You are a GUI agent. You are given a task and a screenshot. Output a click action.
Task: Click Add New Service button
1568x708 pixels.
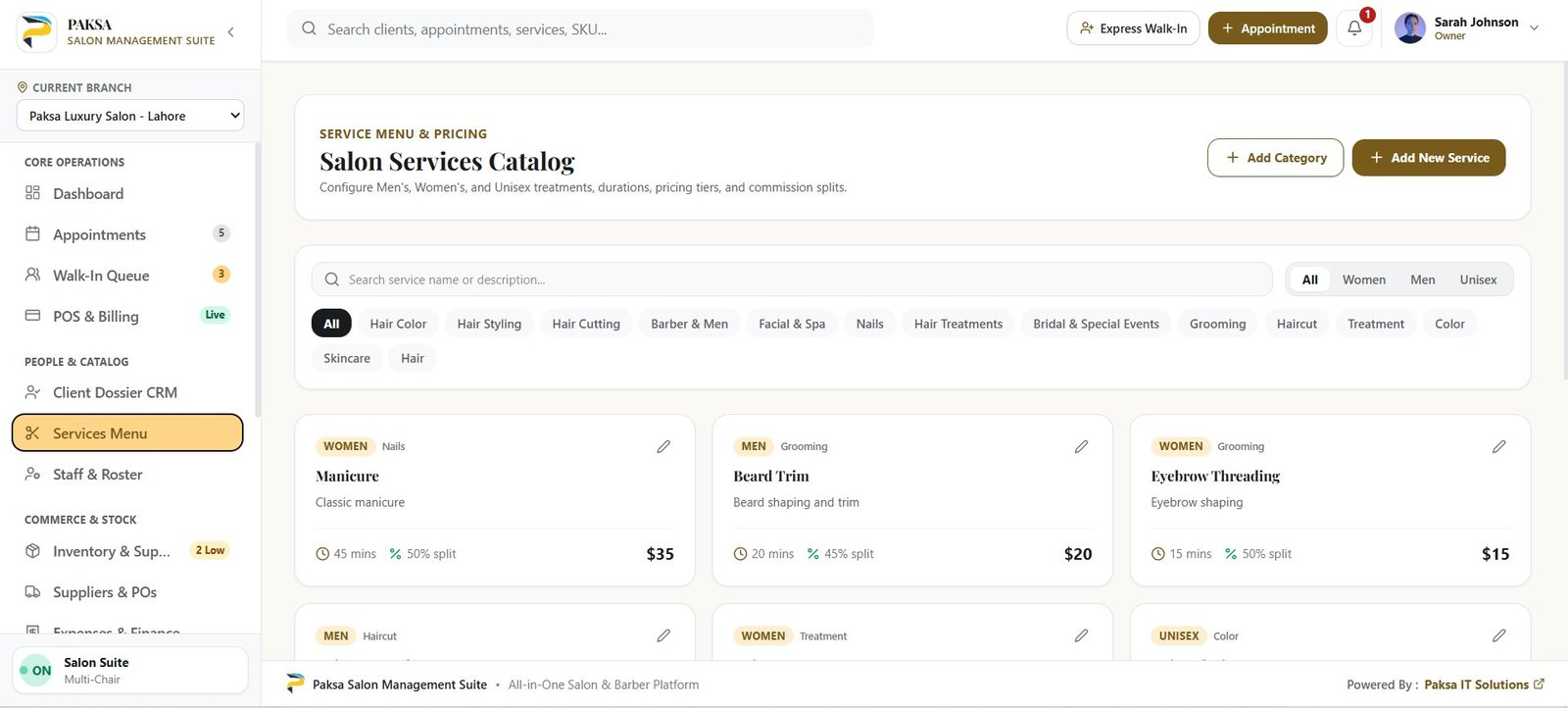(1429, 158)
